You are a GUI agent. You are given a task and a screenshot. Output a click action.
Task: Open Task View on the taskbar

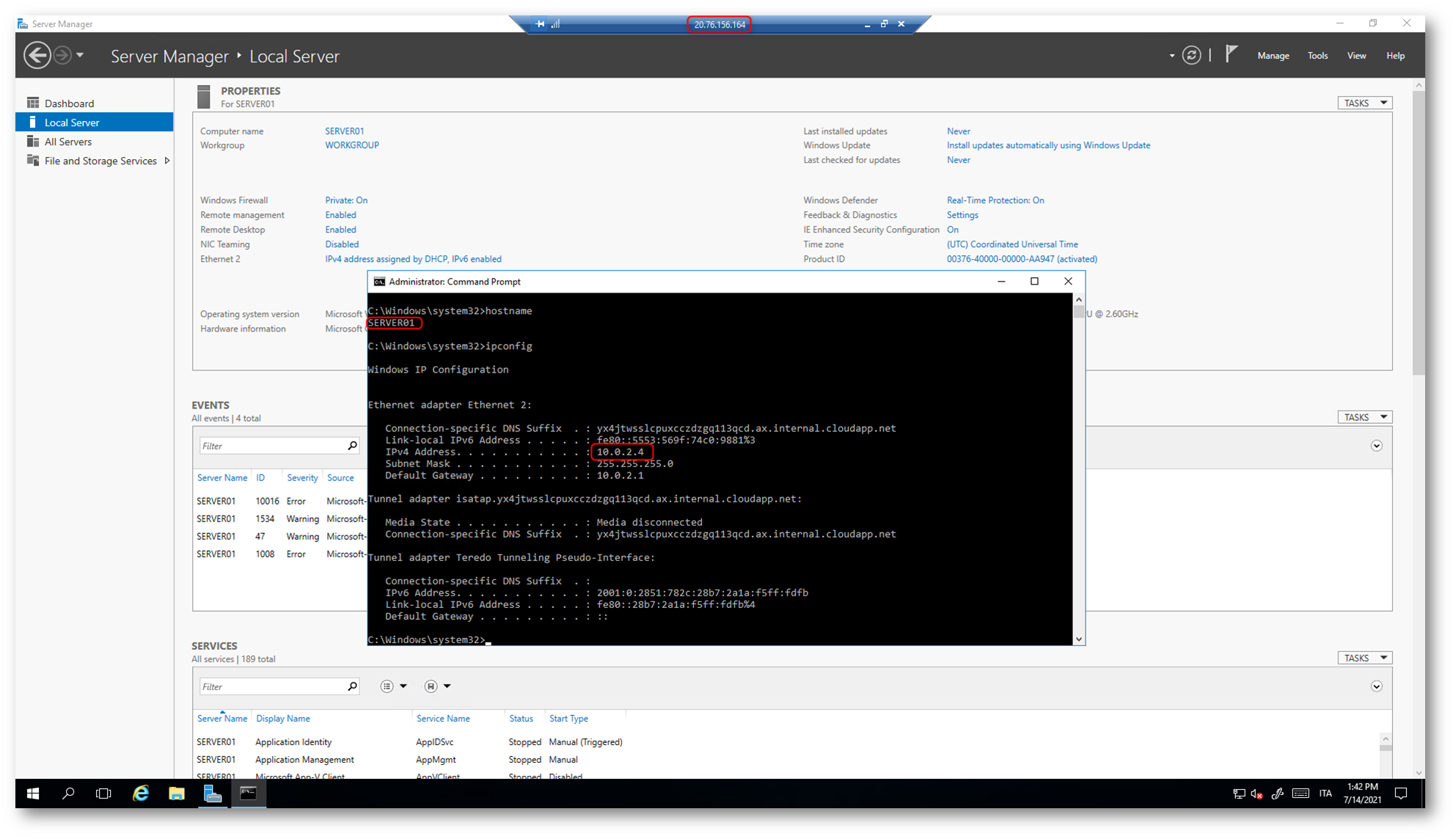tap(103, 794)
